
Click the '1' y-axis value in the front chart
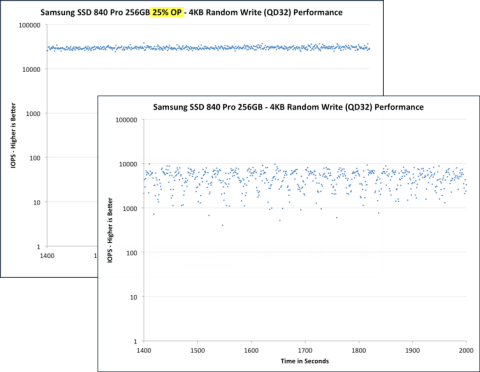(135, 341)
